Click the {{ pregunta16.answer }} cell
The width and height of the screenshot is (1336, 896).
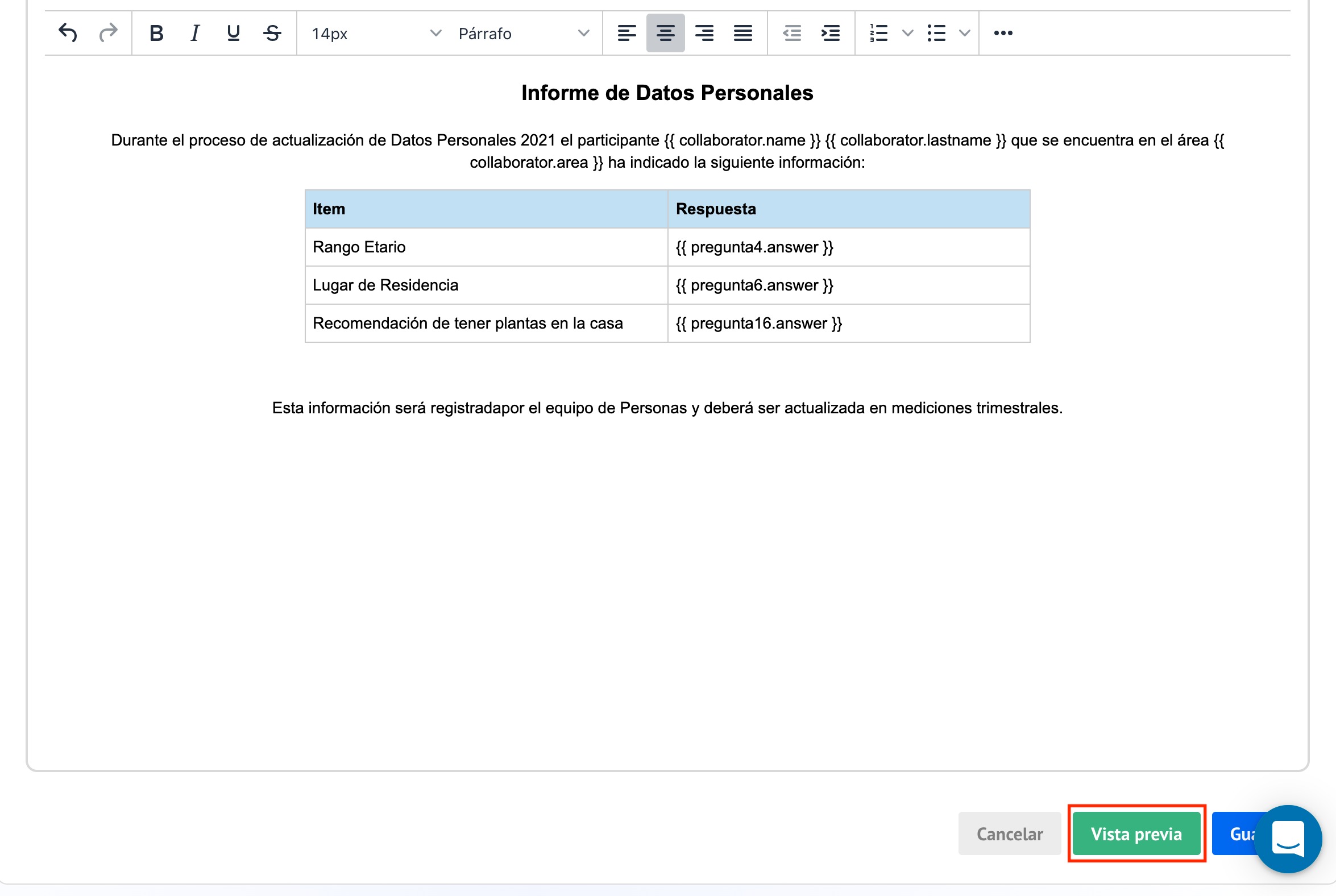(849, 323)
